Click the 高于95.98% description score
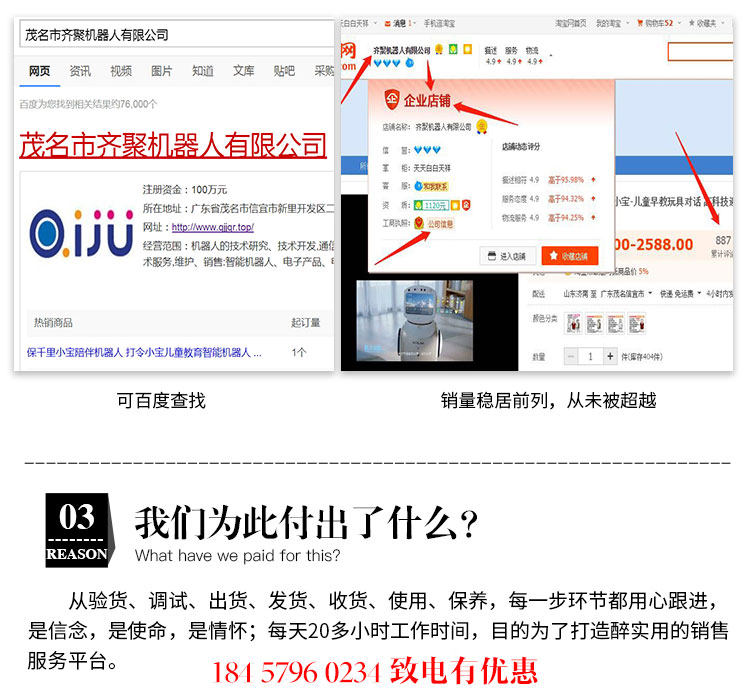This screenshot has height=696, width=750. [566, 180]
